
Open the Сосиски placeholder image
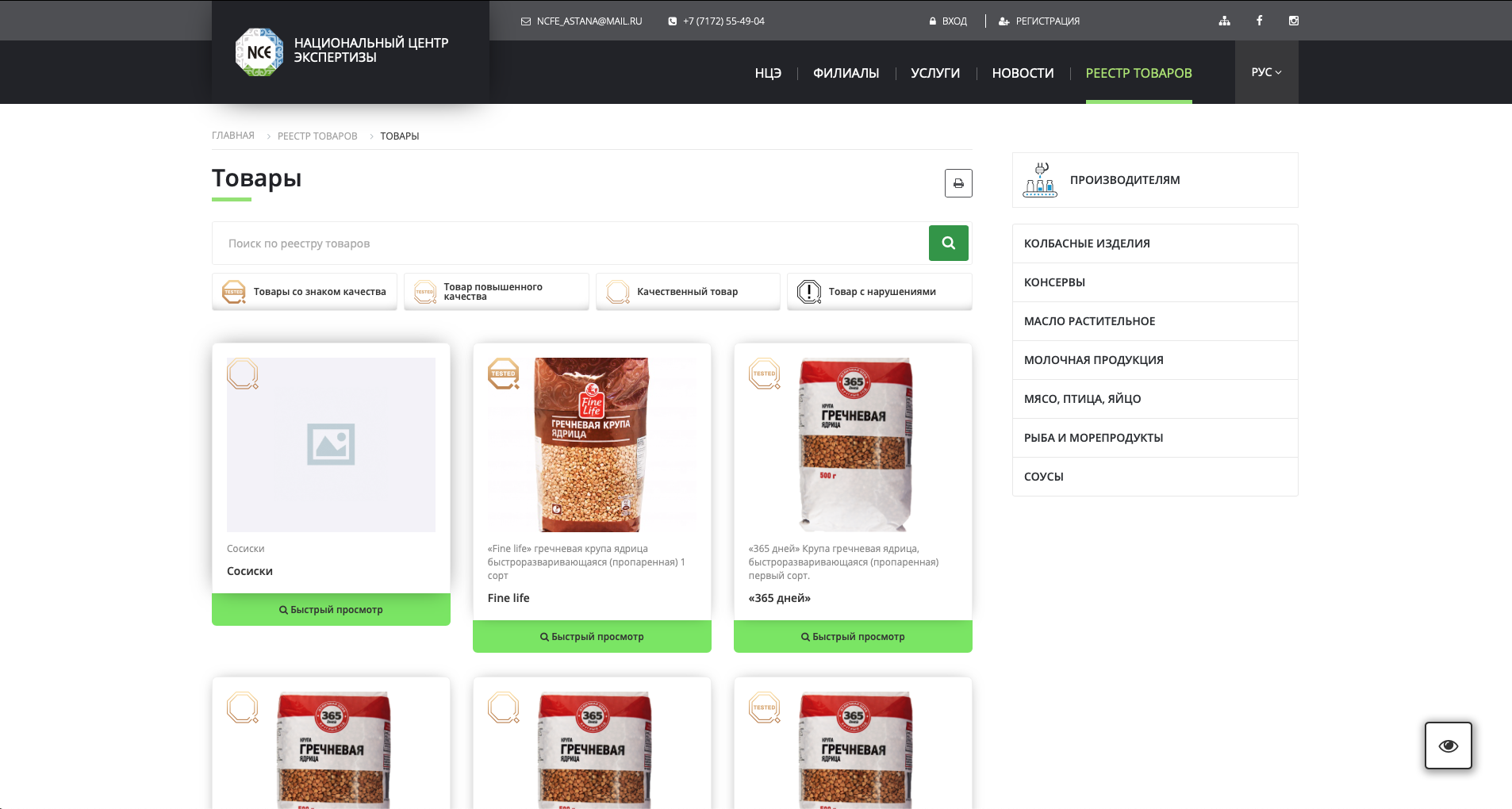(331, 445)
